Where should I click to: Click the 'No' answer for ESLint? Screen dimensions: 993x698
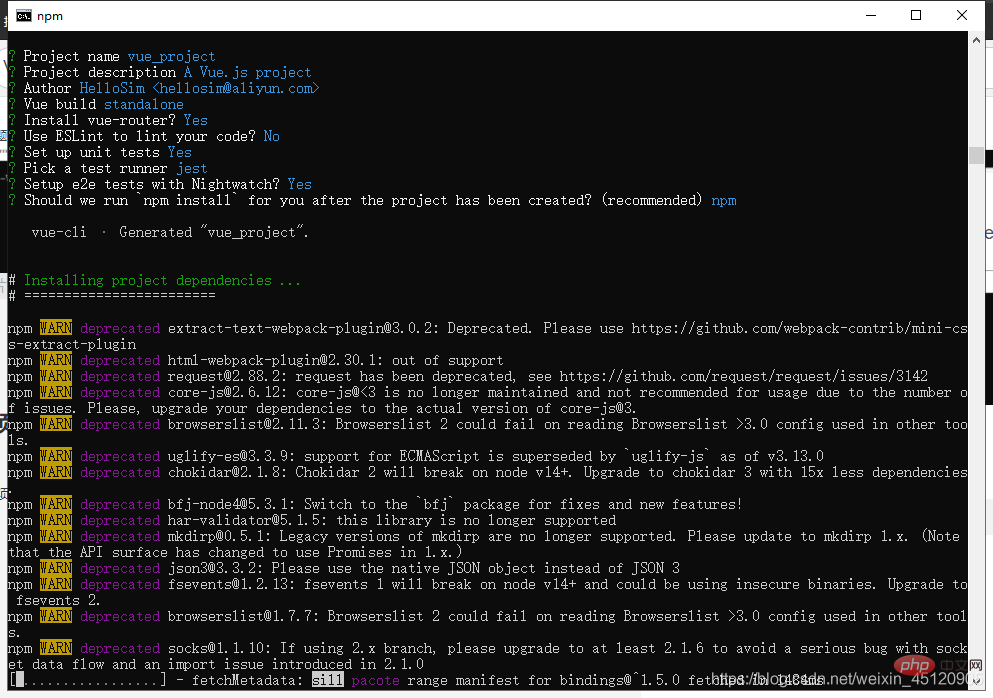tap(272, 136)
